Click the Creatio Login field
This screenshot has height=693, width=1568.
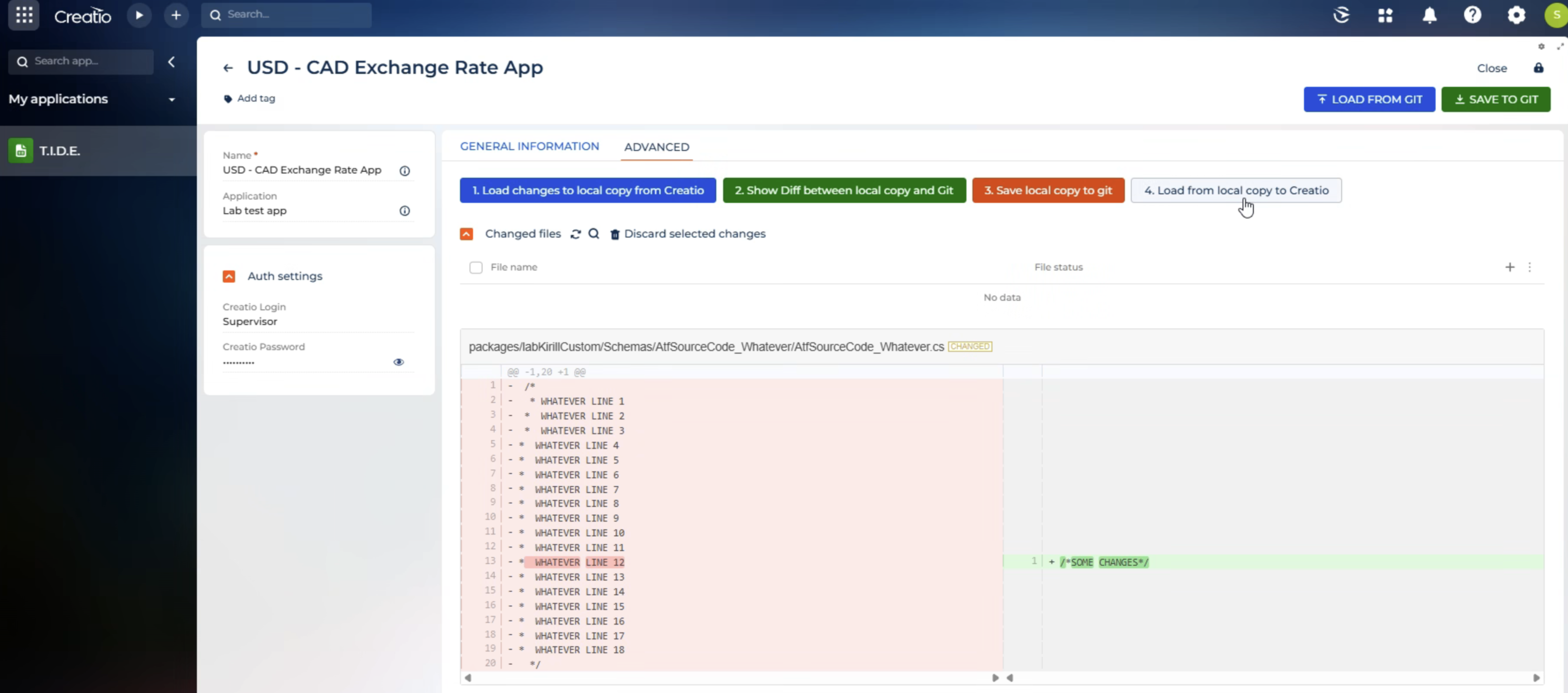pyautogui.click(x=318, y=321)
